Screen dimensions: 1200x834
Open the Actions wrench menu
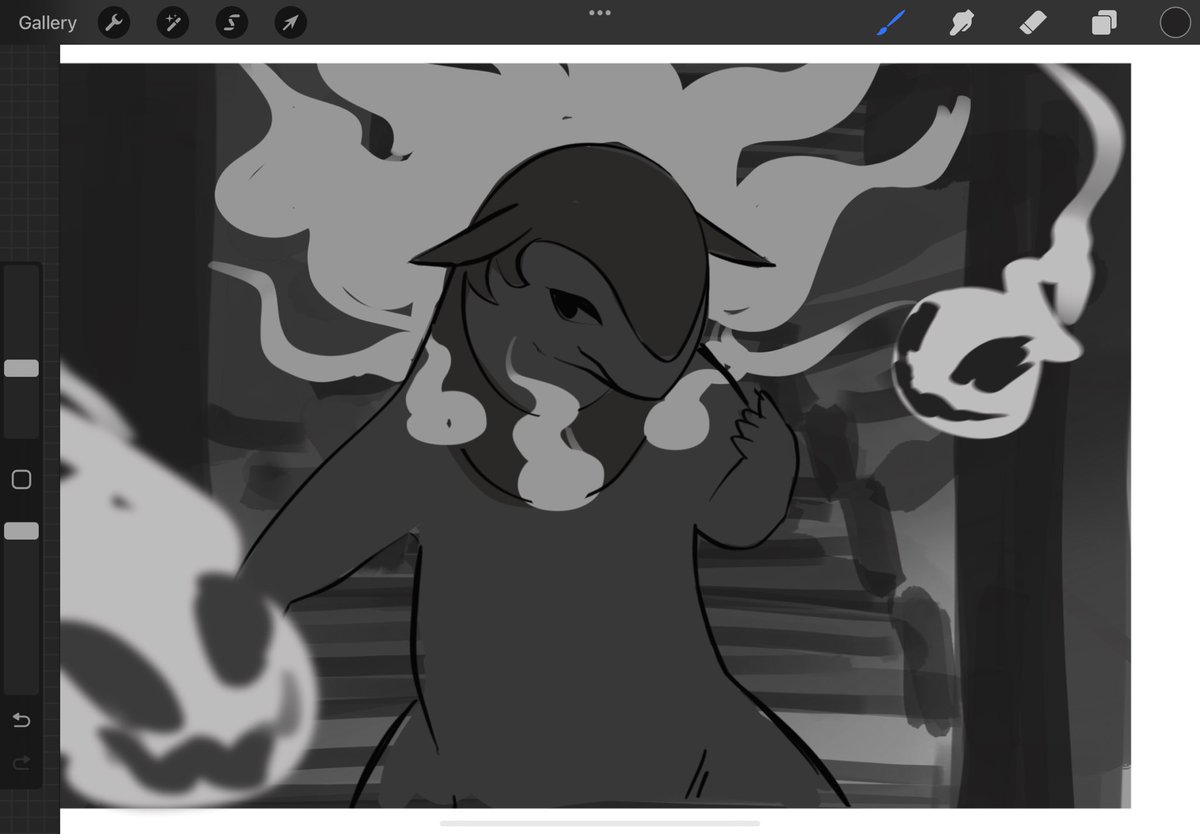click(x=114, y=23)
